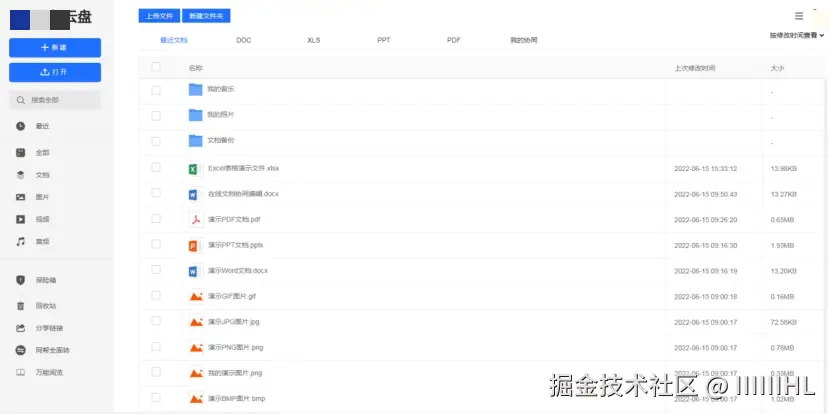
Task: Select the checkbox for 演示PPT文档.pptx
Action: 156,244
